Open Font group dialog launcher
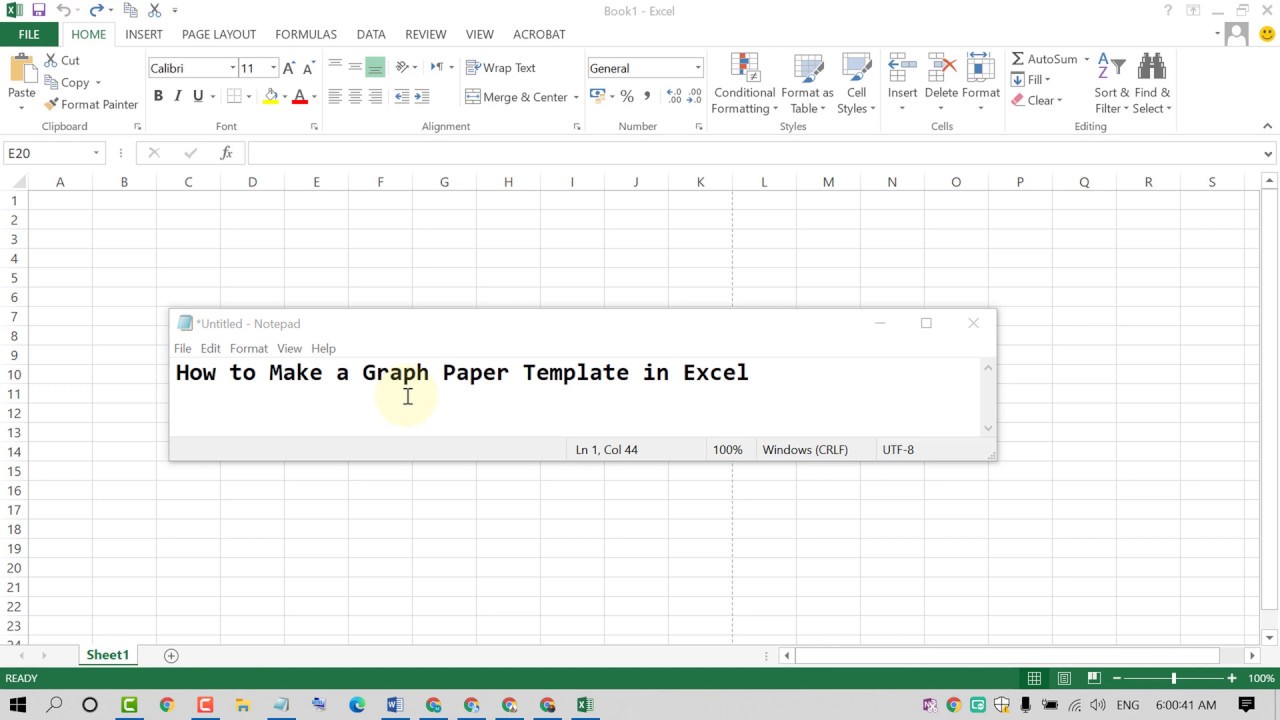The width and height of the screenshot is (1280, 720). [x=314, y=127]
